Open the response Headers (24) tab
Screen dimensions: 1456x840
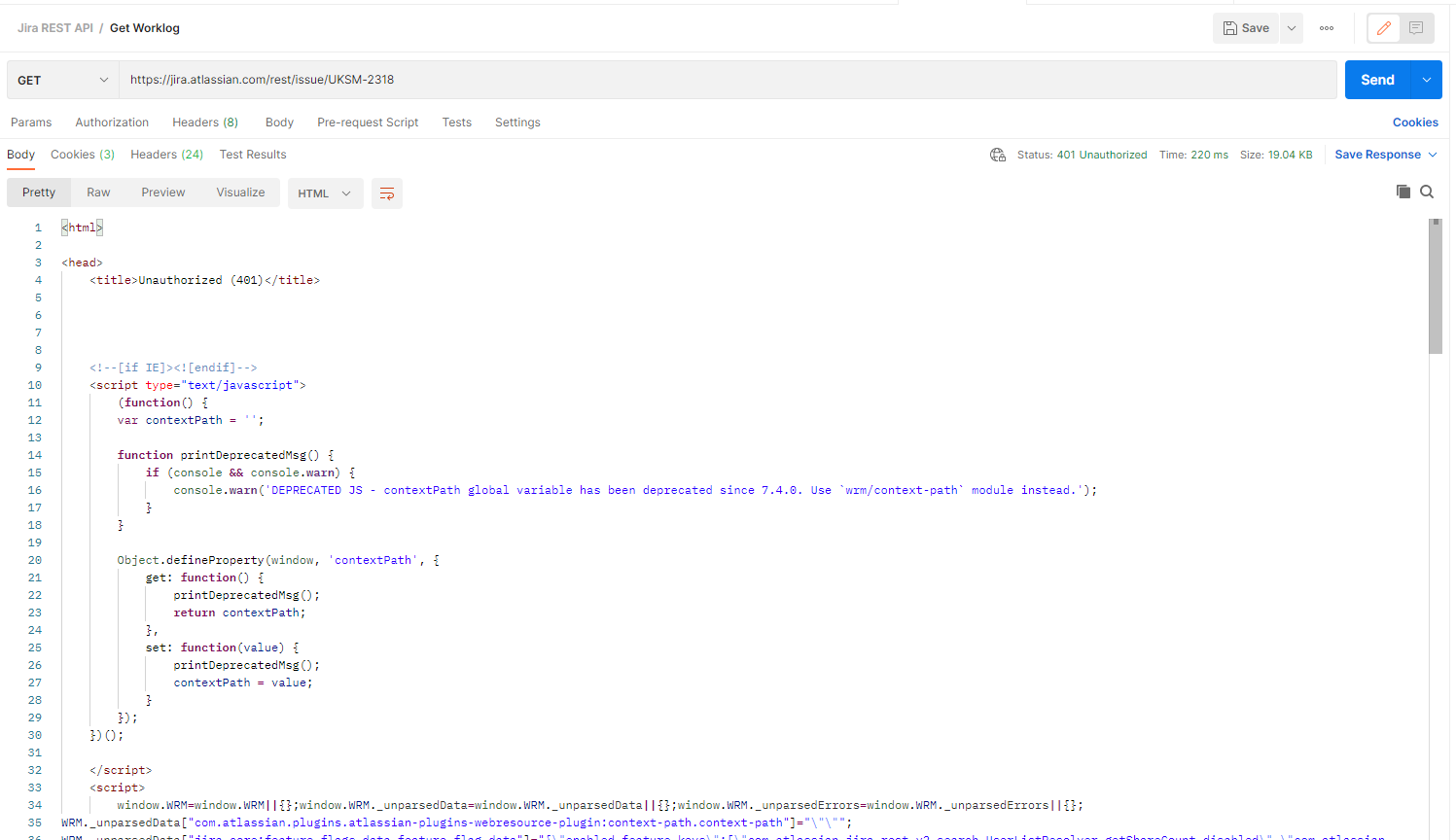click(167, 155)
